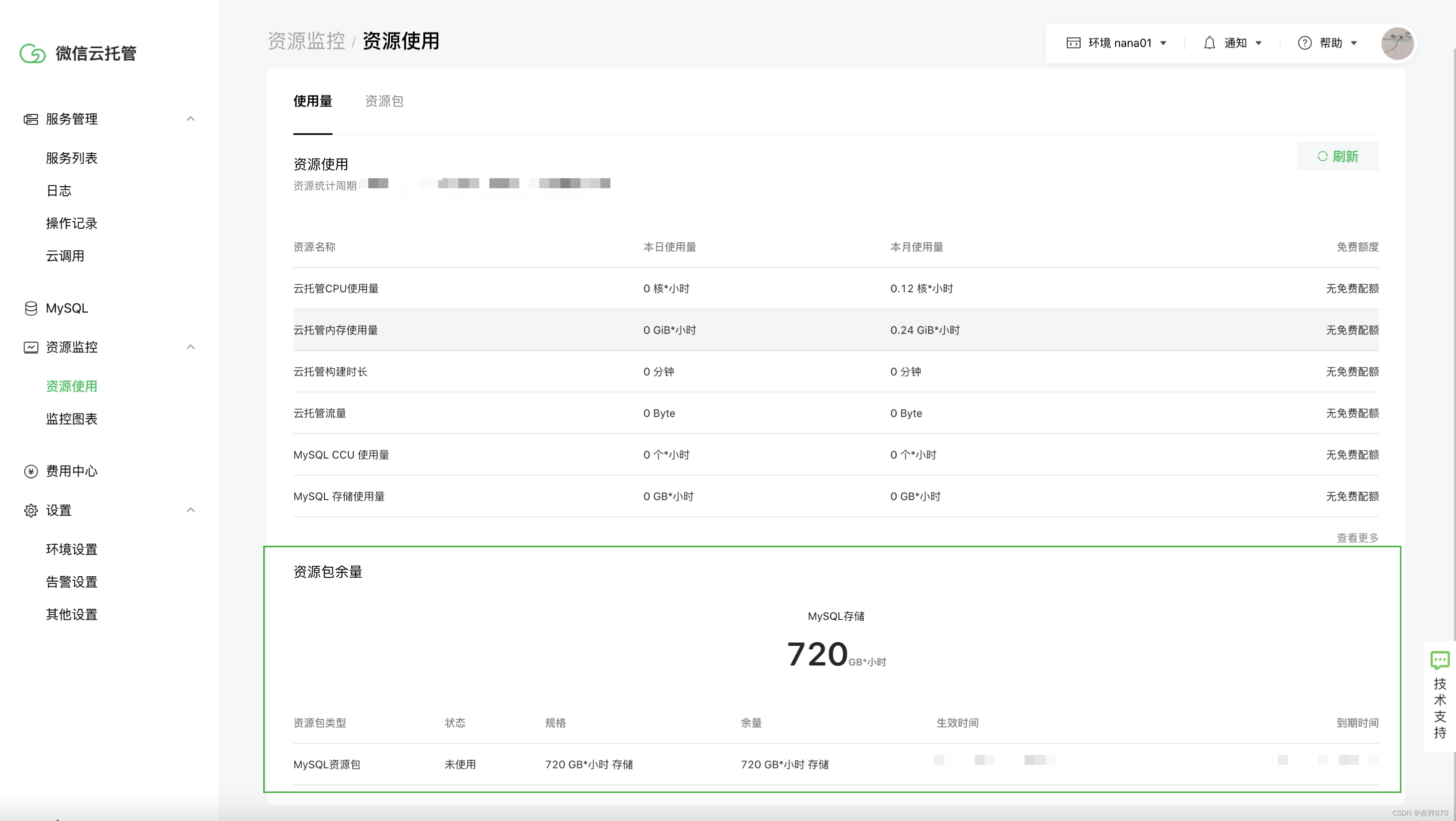This screenshot has height=821, width=1456.
Task: Open the 帮助 dropdown arrow
Action: click(1354, 43)
